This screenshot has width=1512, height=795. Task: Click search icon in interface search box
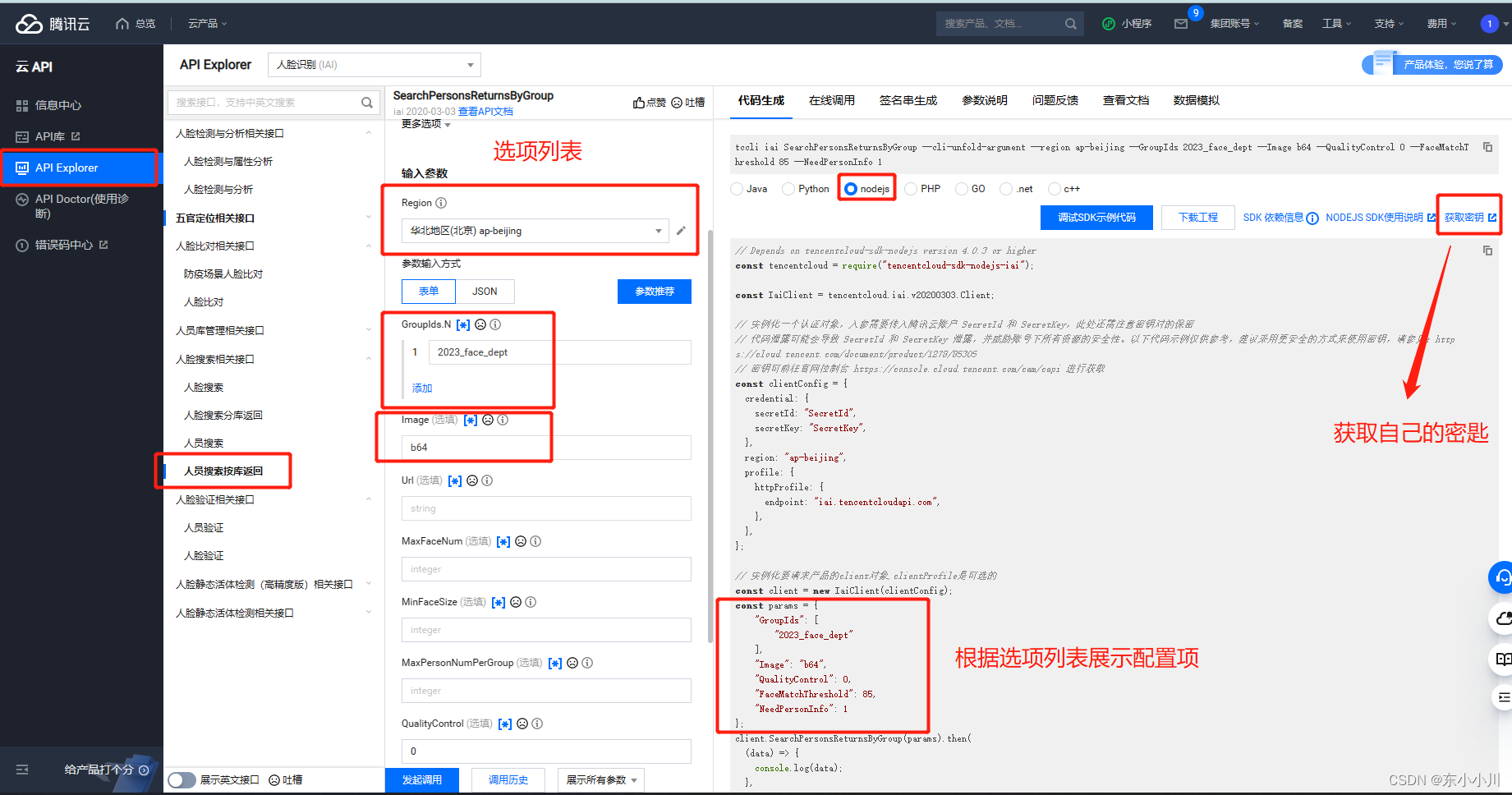(x=367, y=103)
